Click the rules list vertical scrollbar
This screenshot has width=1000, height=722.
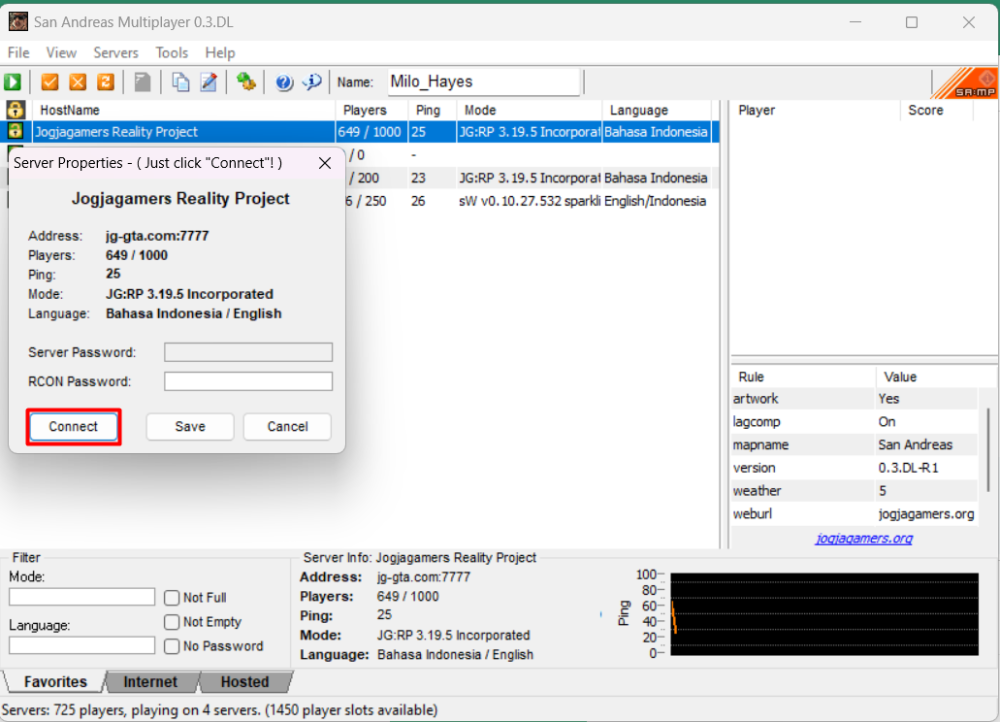point(989,450)
